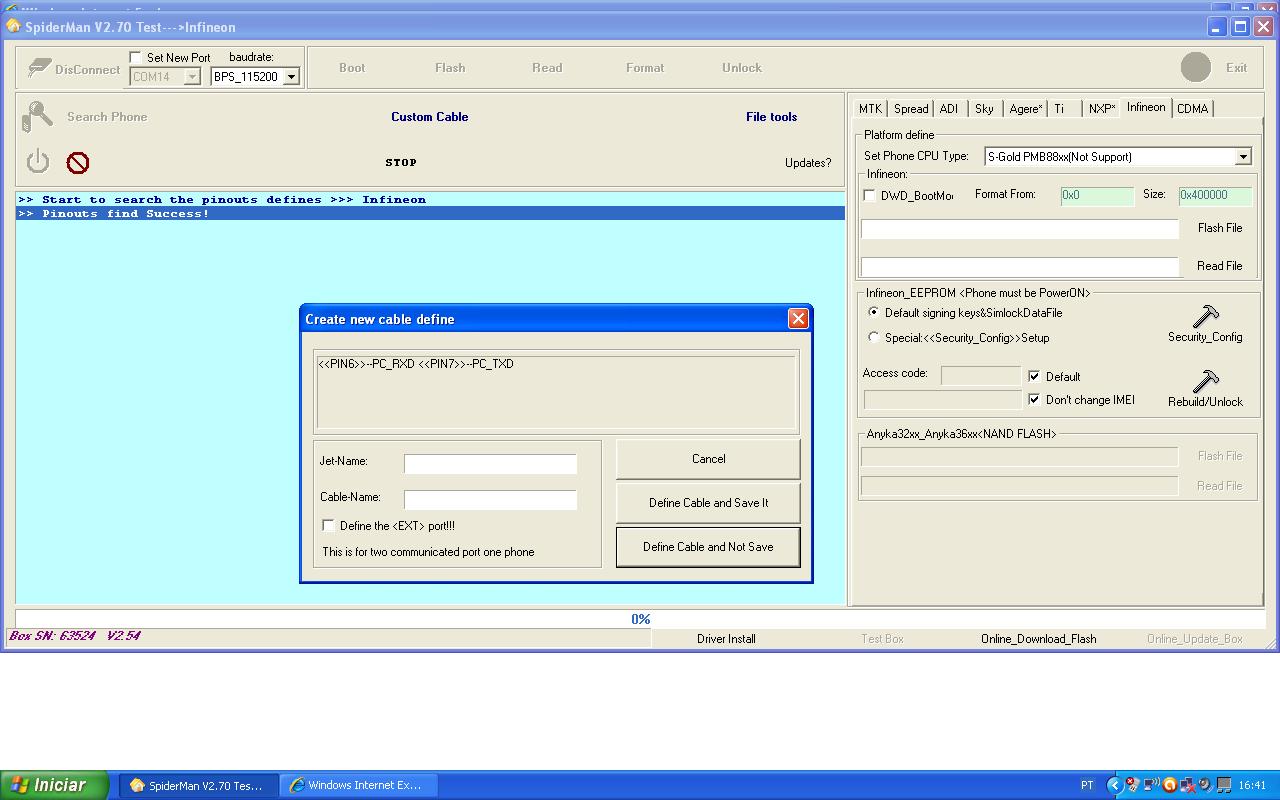The height and width of the screenshot is (800, 1280).
Task: Select Special Security_Config Setup radio
Action: pyautogui.click(x=873, y=337)
